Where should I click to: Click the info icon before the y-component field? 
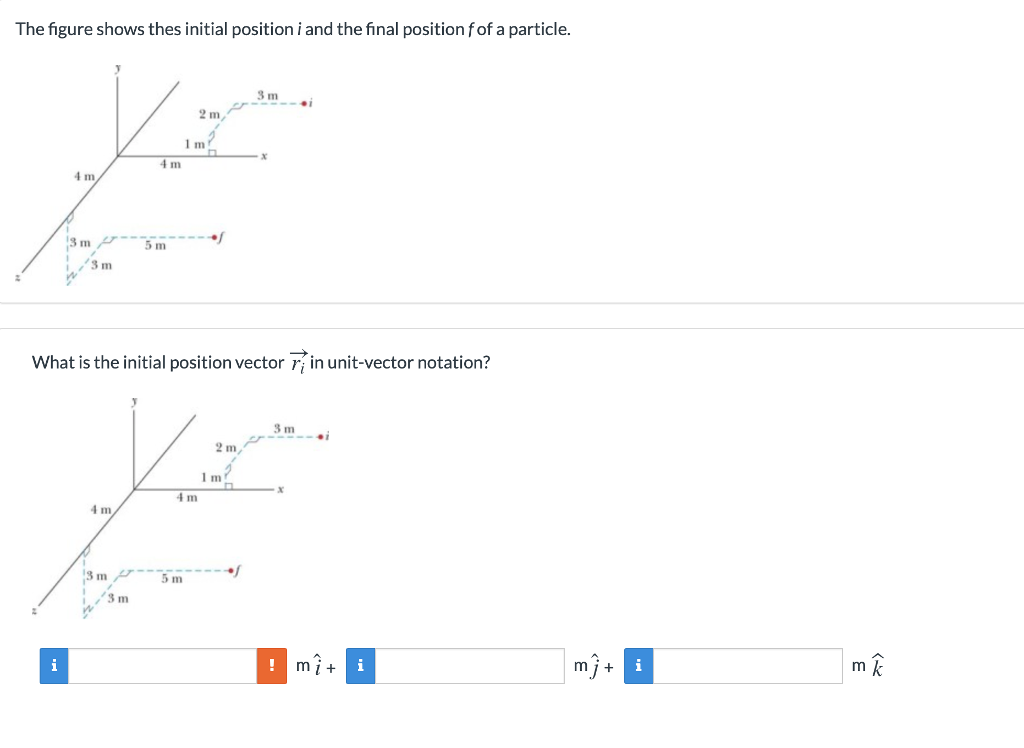(x=360, y=665)
